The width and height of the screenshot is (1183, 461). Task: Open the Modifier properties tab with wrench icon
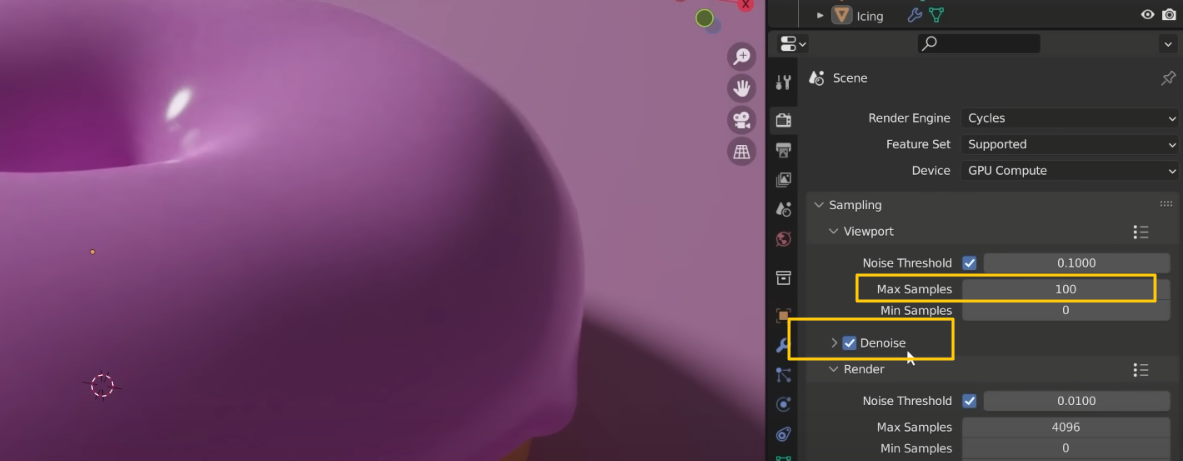tap(783, 346)
